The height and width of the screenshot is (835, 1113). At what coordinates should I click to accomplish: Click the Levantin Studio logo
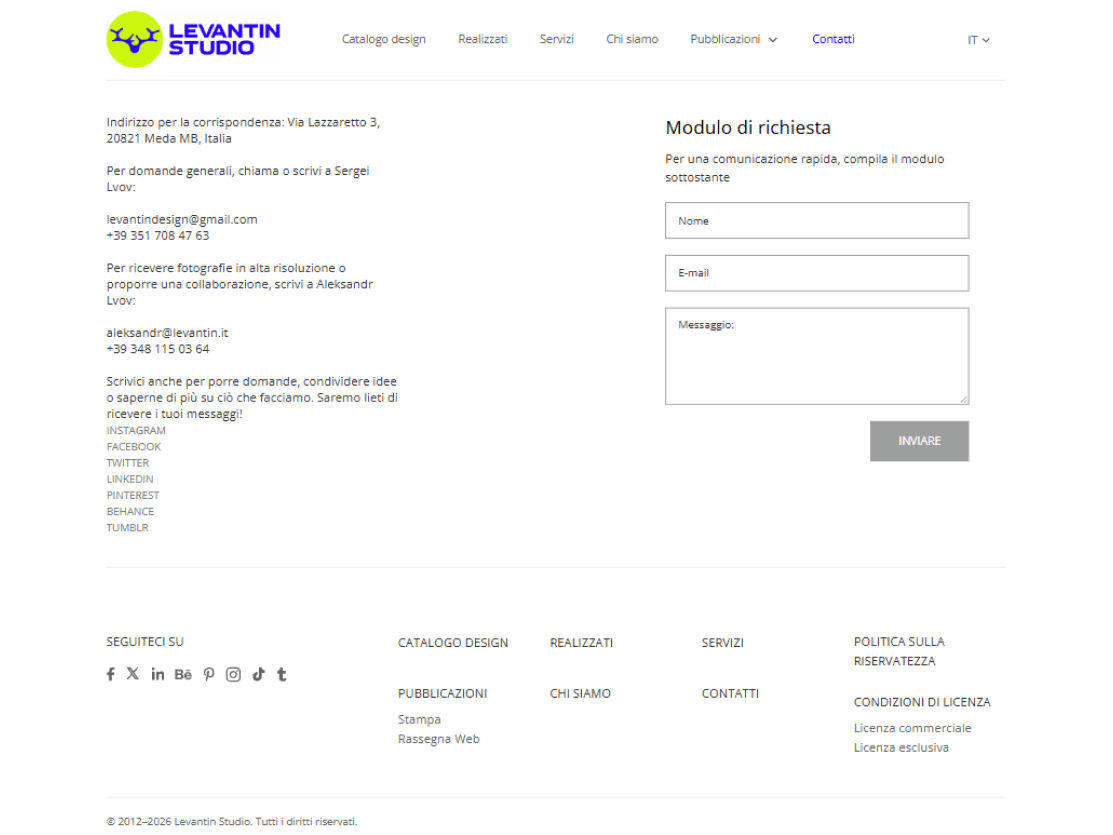[x=193, y=40]
